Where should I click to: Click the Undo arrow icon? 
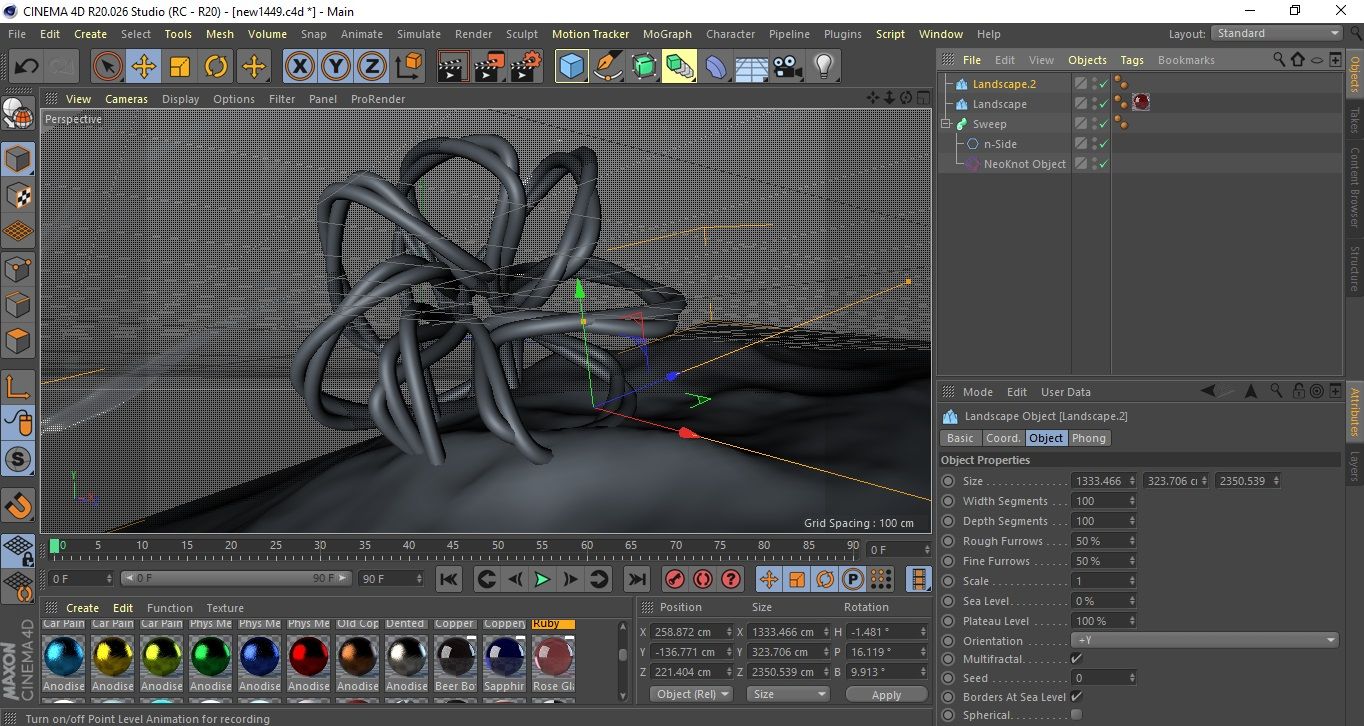[x=27, y=67]
